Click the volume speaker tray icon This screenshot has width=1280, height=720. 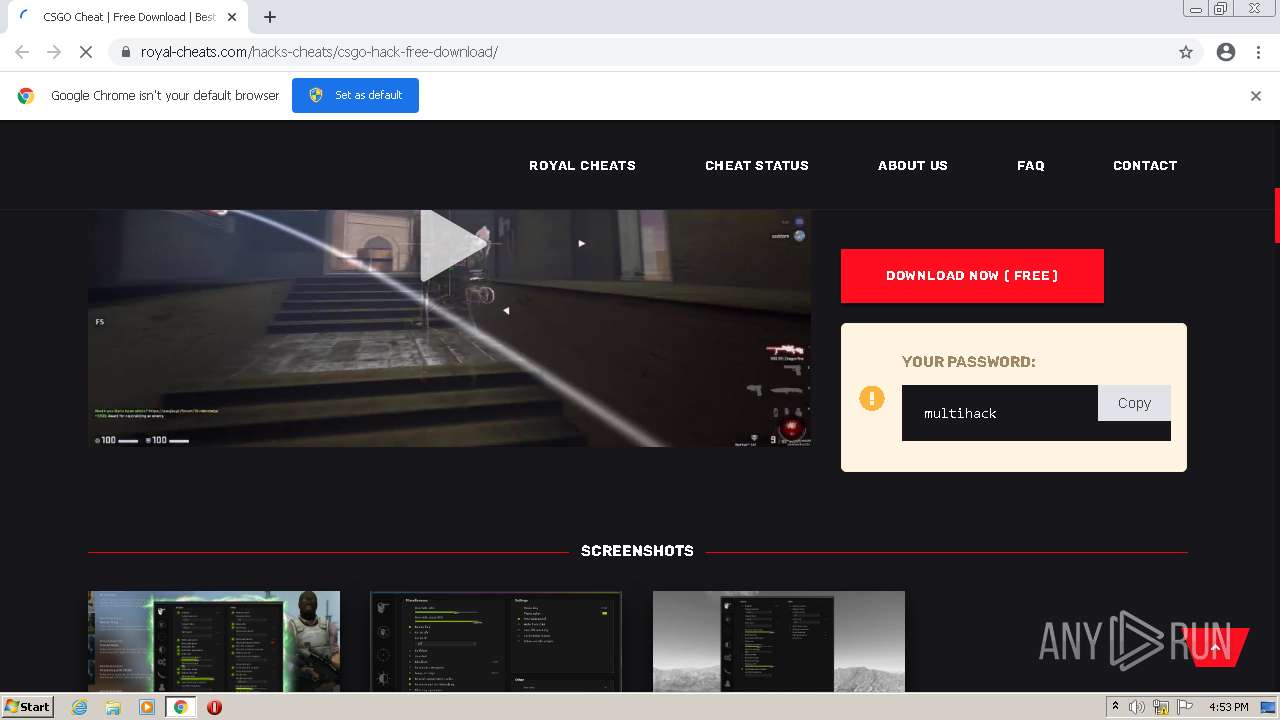pyautogui.click(x=1137, y=707)
